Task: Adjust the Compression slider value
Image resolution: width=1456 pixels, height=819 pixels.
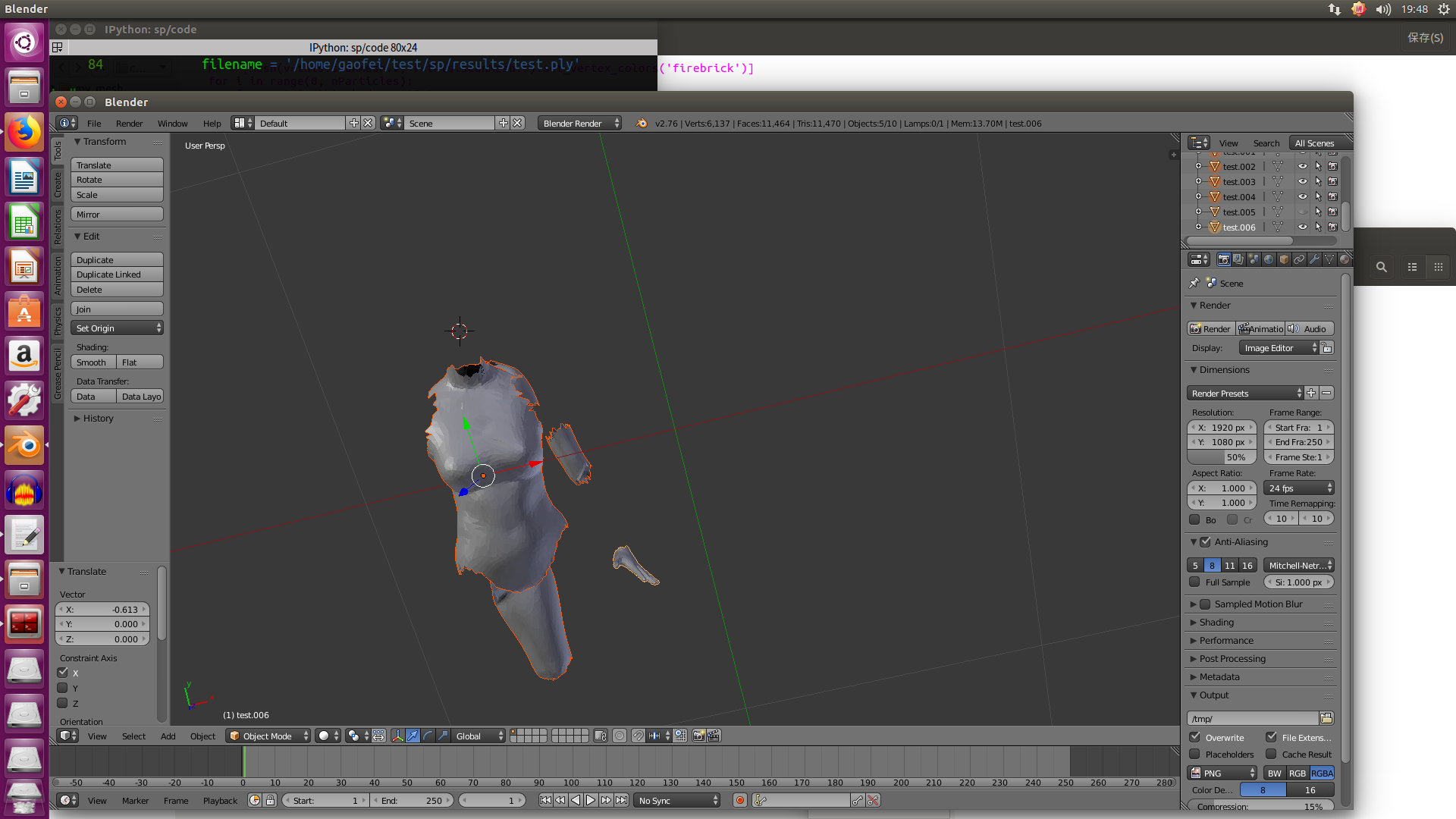Action: (1260, 806)
